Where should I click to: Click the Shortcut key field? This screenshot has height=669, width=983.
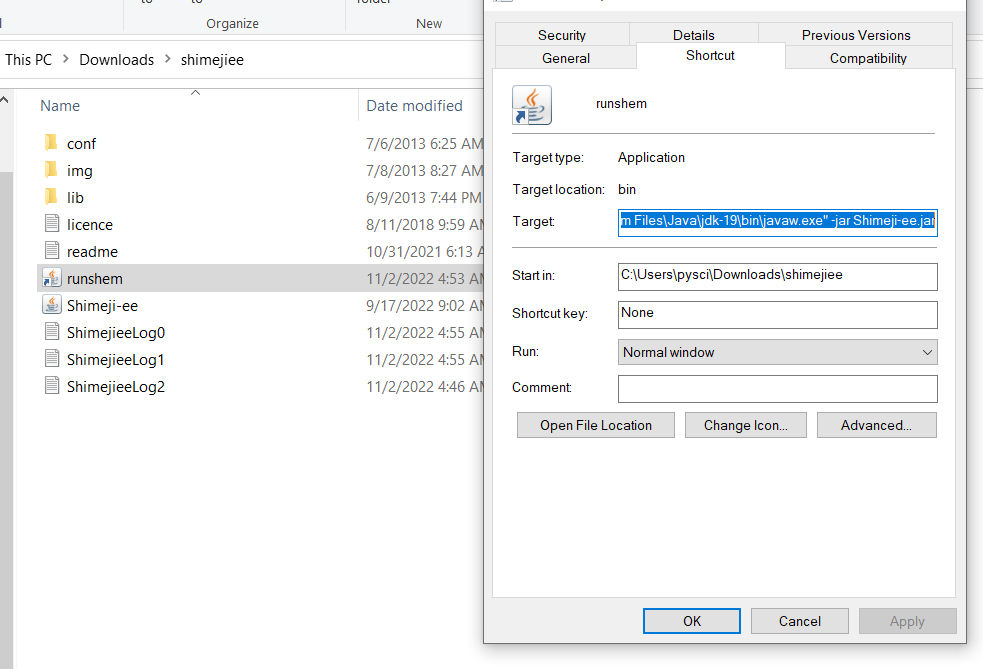777,315
